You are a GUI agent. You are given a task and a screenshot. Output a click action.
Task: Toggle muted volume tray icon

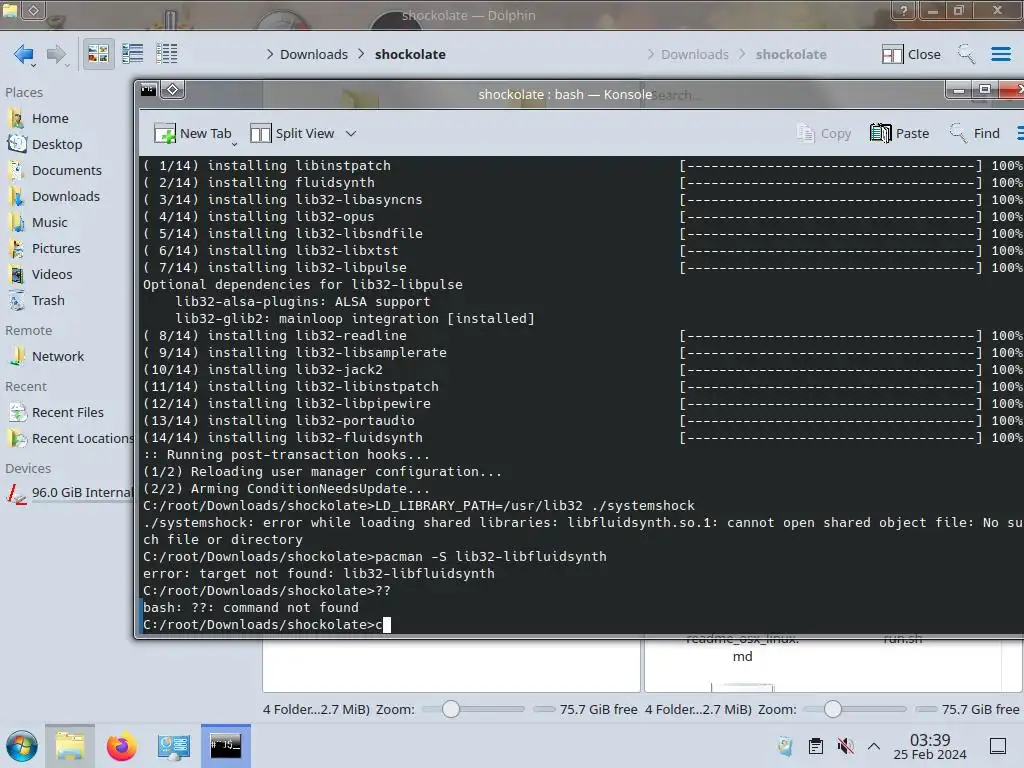(x=846, y=746)
